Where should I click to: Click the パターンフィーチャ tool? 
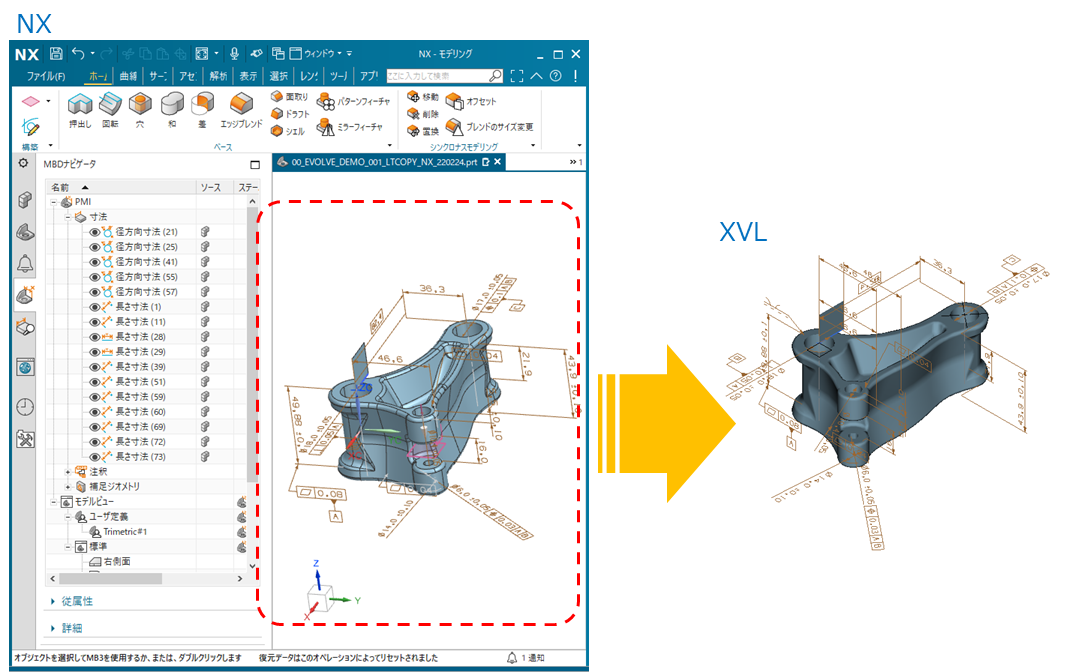point(354,102)
